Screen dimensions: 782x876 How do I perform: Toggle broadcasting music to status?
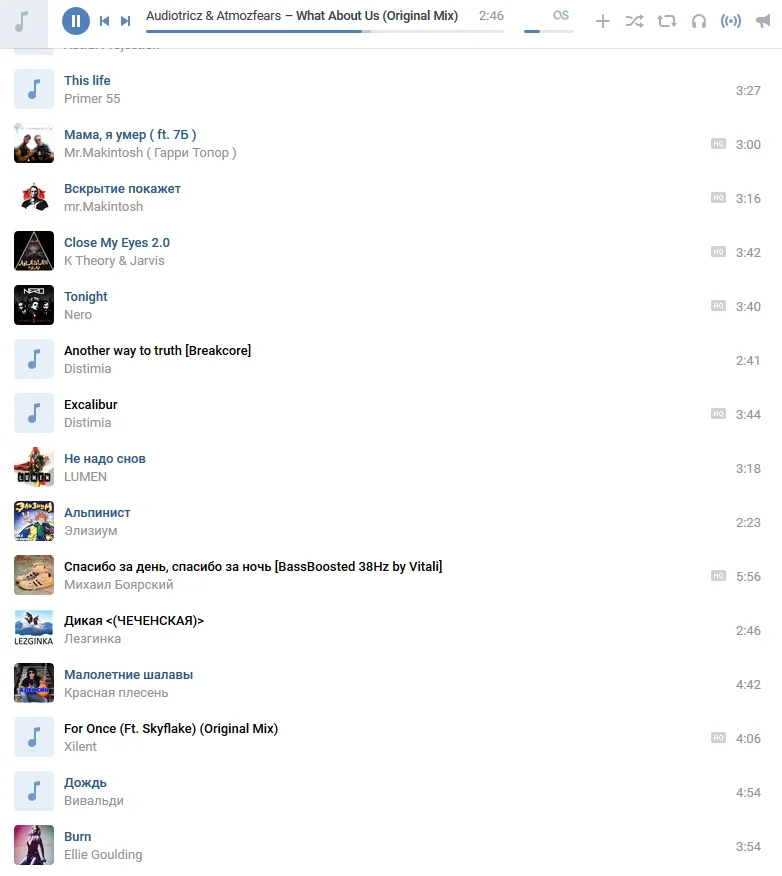[x=731, y=21]
